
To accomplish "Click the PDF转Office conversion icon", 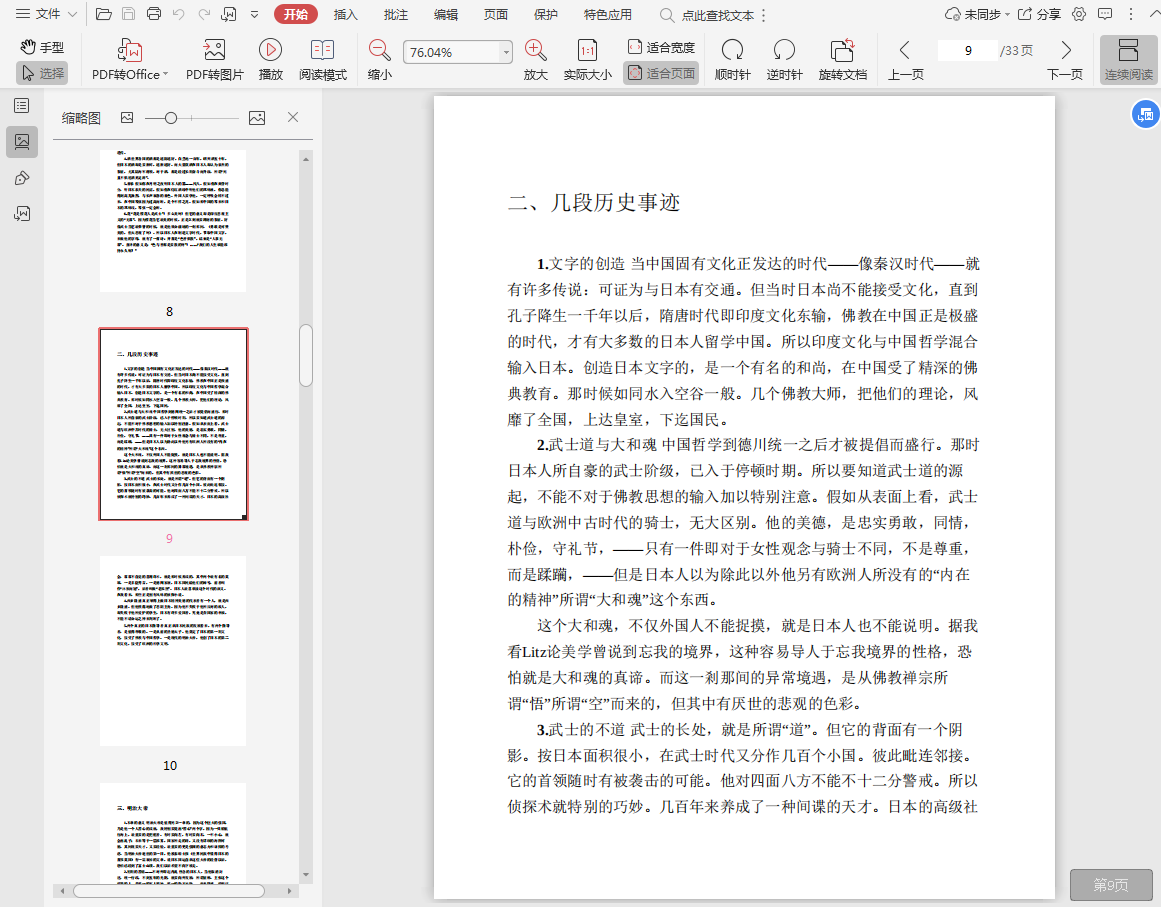I will (130, 51).
